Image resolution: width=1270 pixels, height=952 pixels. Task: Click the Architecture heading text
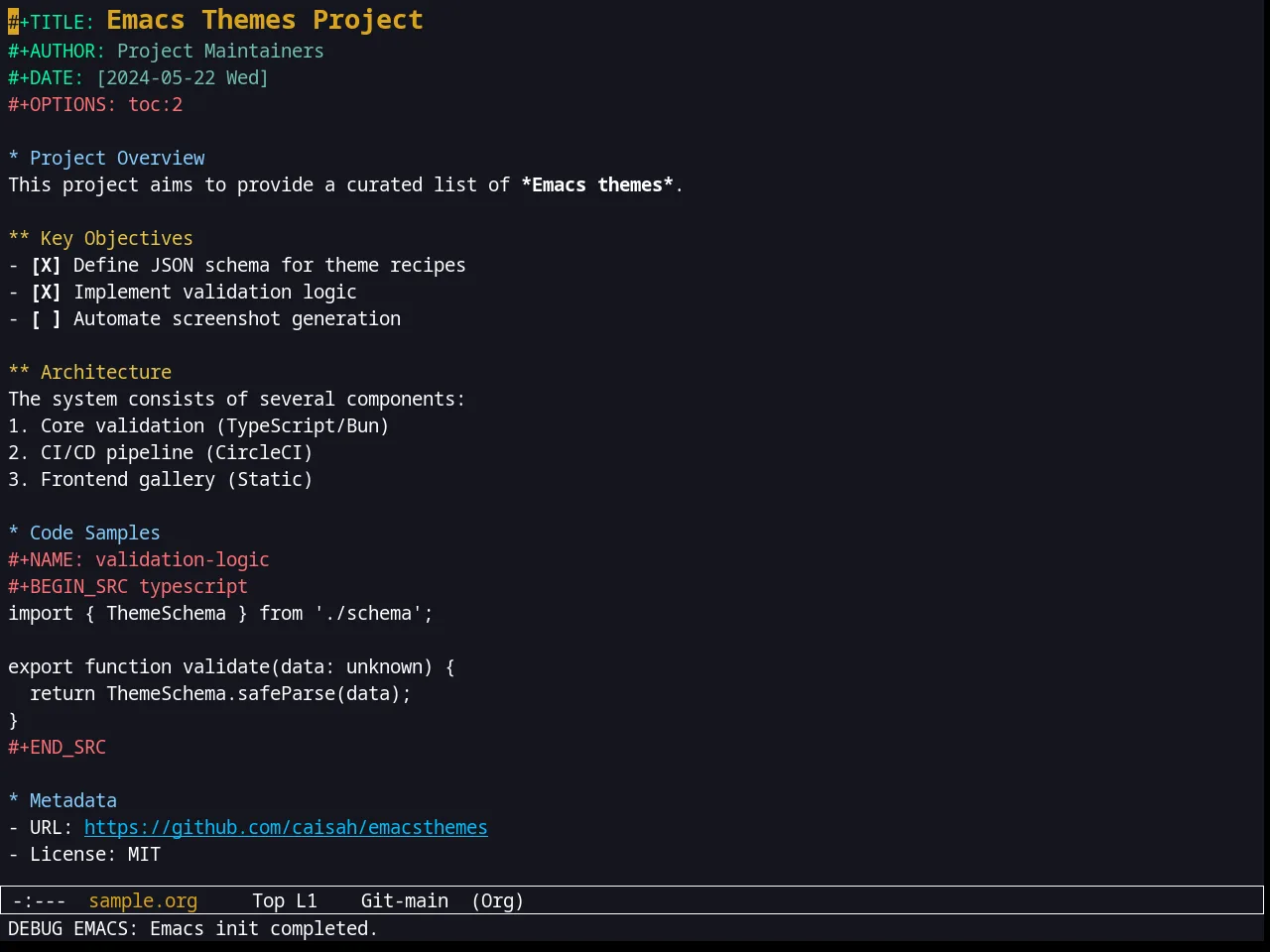pyautogui.click(x=106, y=373)
